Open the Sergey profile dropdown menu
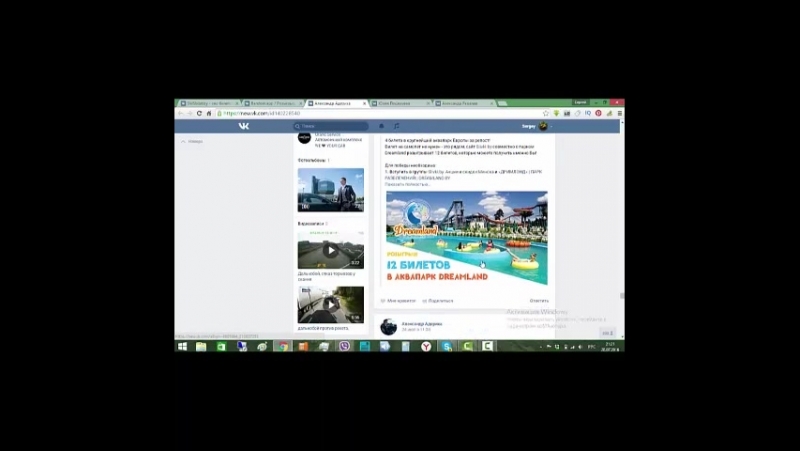800x451 pixels. [x=536, y=126]
